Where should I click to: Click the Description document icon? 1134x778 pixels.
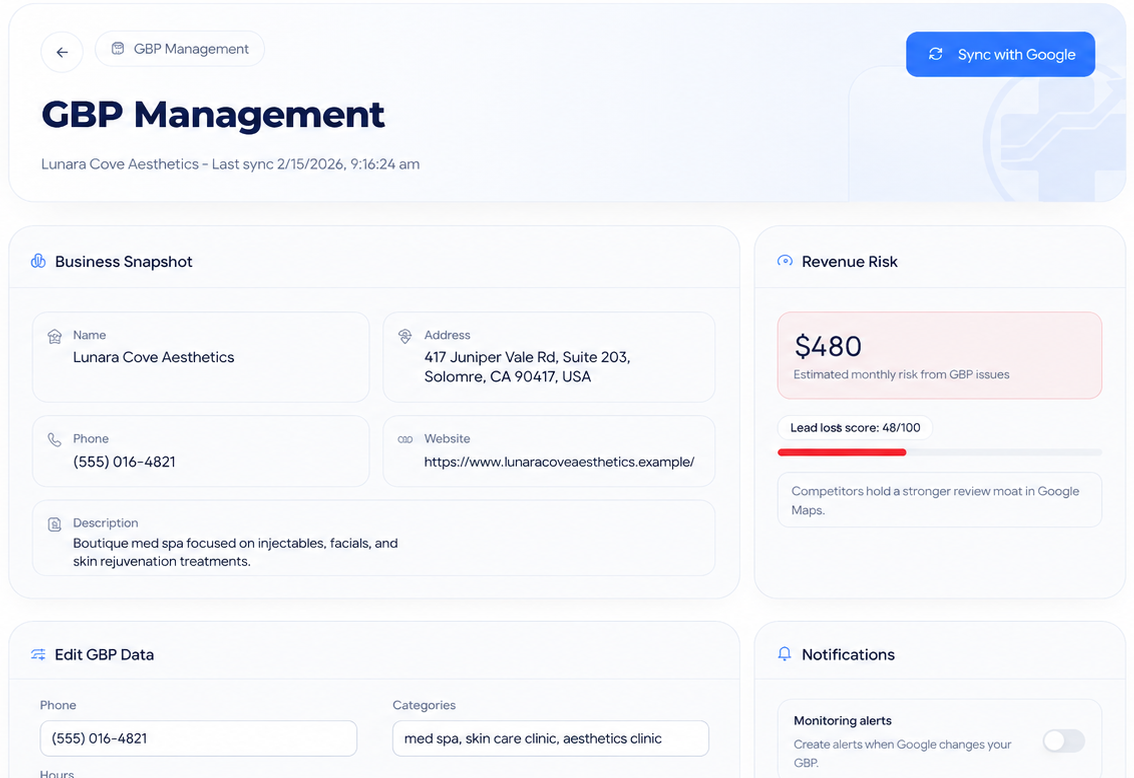[54, 524]
